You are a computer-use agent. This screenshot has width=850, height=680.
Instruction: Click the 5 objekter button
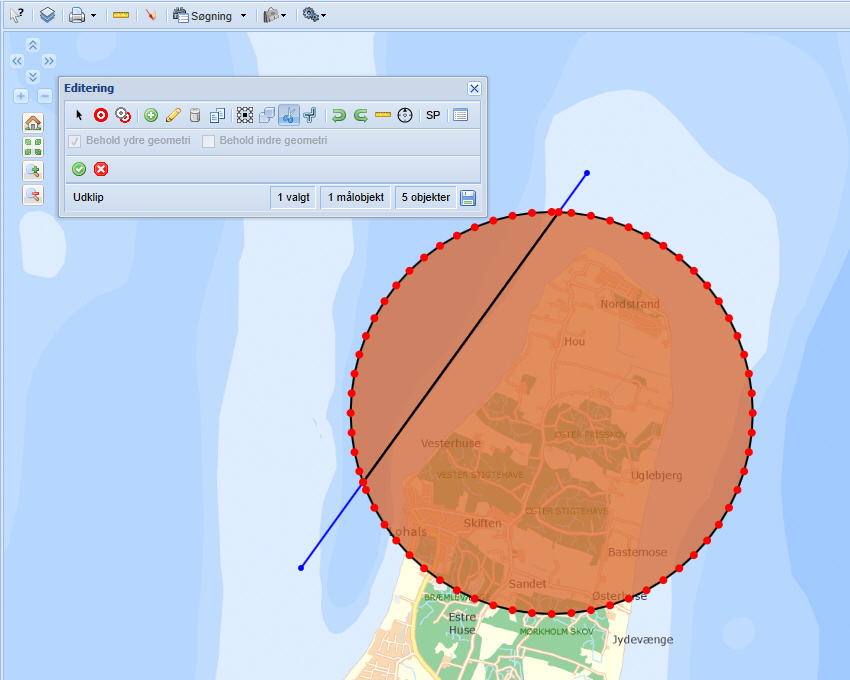coord(426,197)
